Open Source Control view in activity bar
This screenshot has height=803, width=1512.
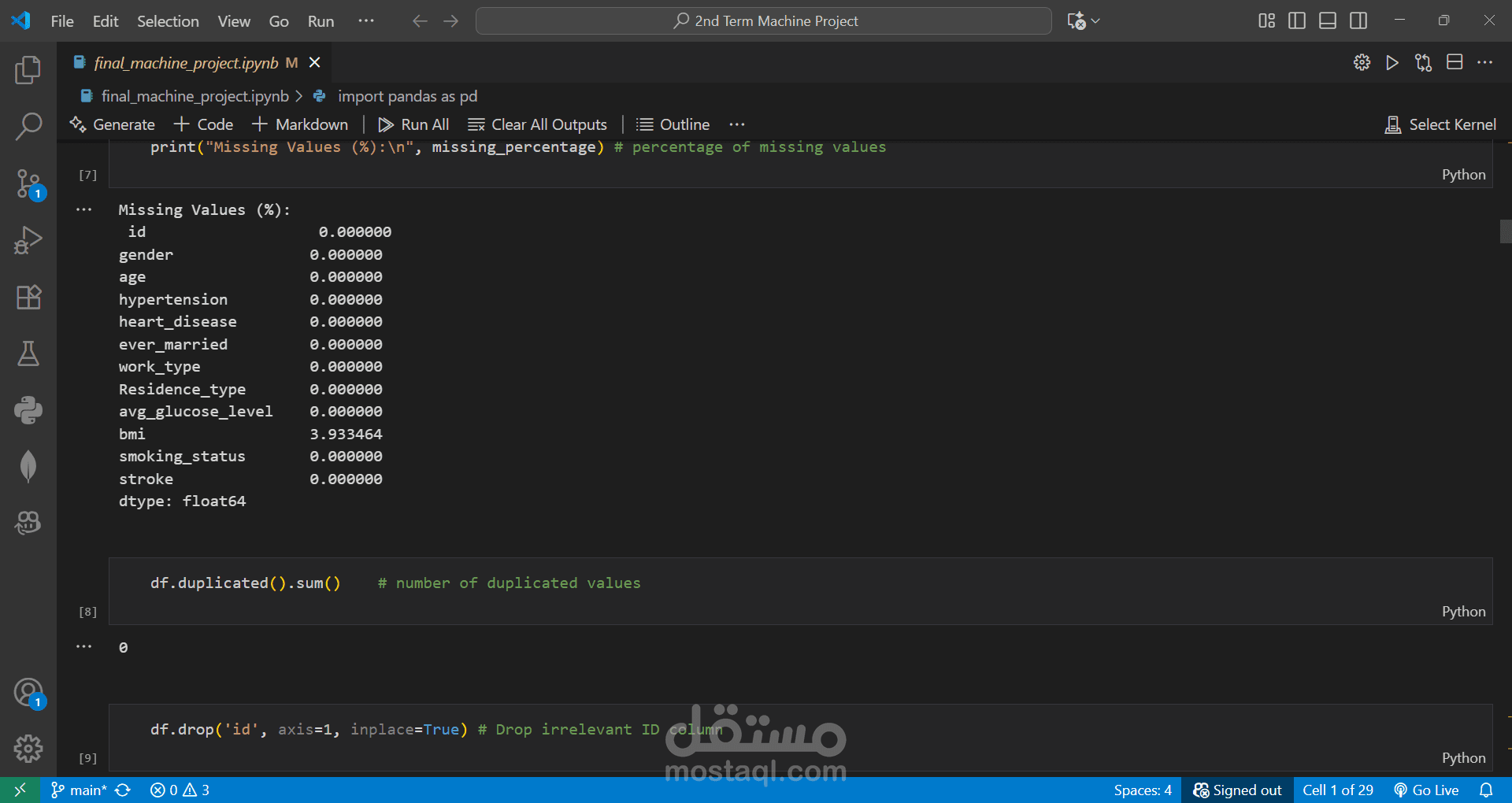coord(28,183)
